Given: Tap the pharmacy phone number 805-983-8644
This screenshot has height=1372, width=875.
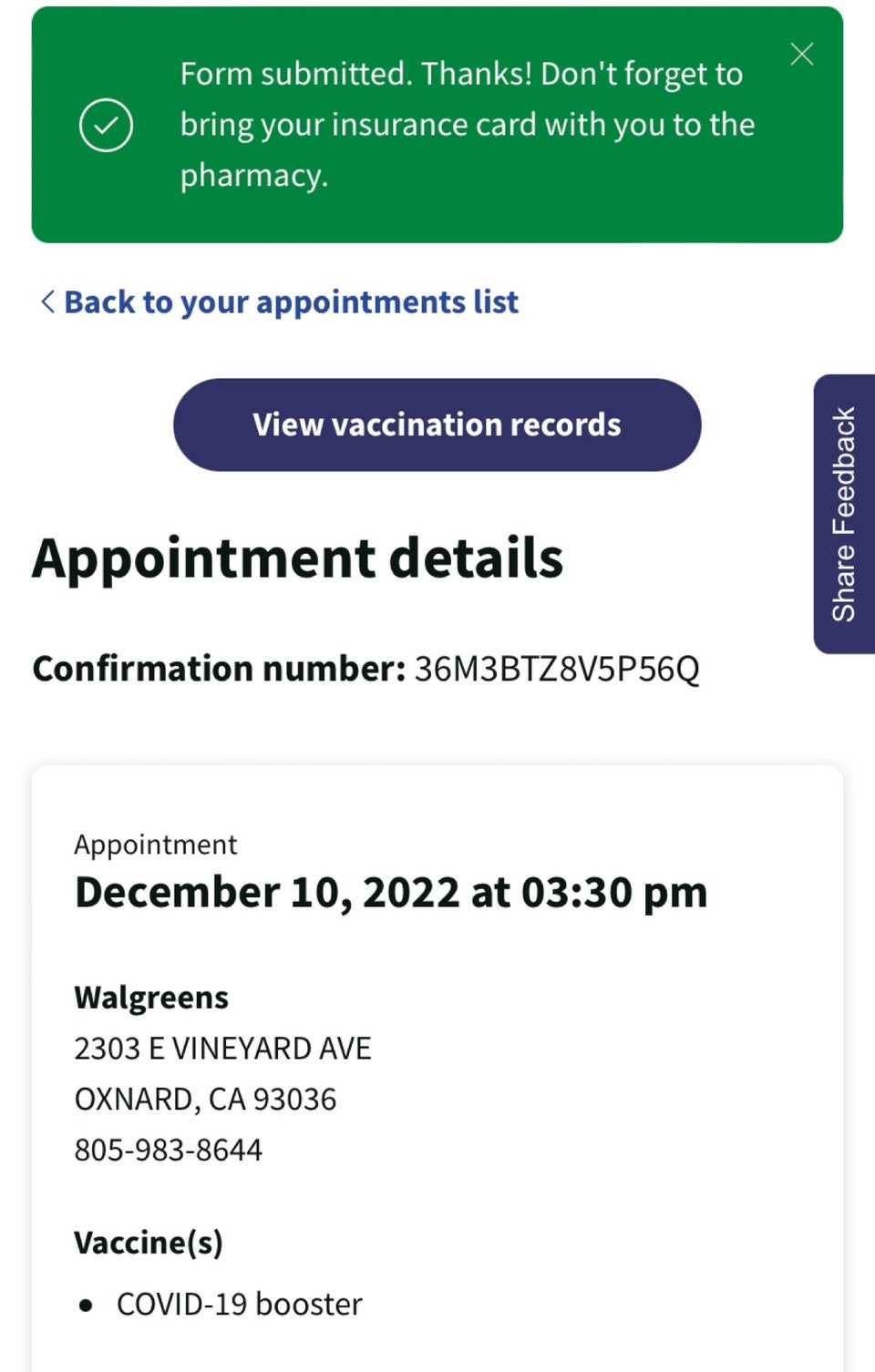Looking at the screenshot, I should pyautogui.click(x=169, y=1150).
